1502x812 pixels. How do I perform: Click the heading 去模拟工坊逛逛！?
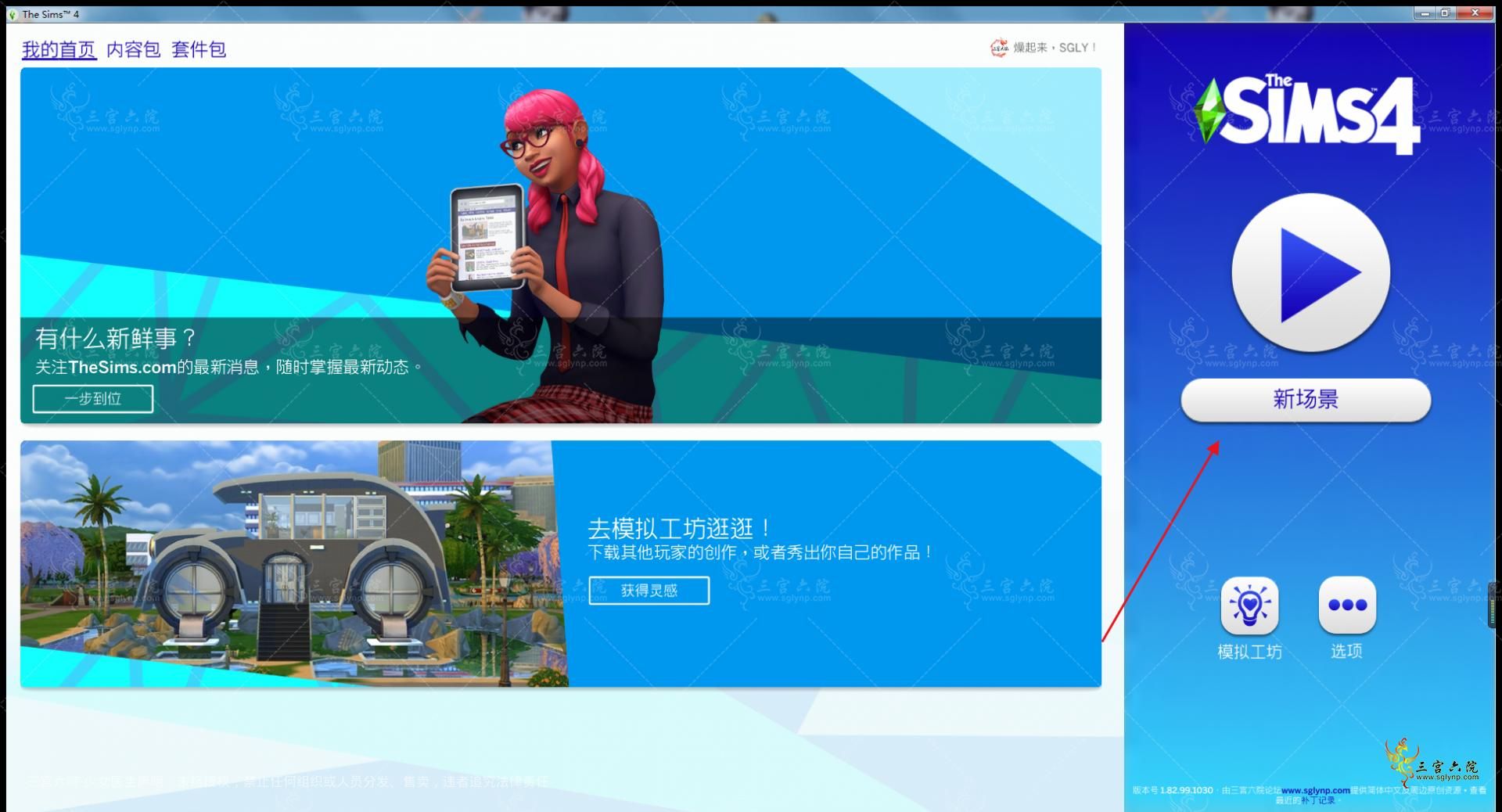pyautogui.click(x=681, y=529)
